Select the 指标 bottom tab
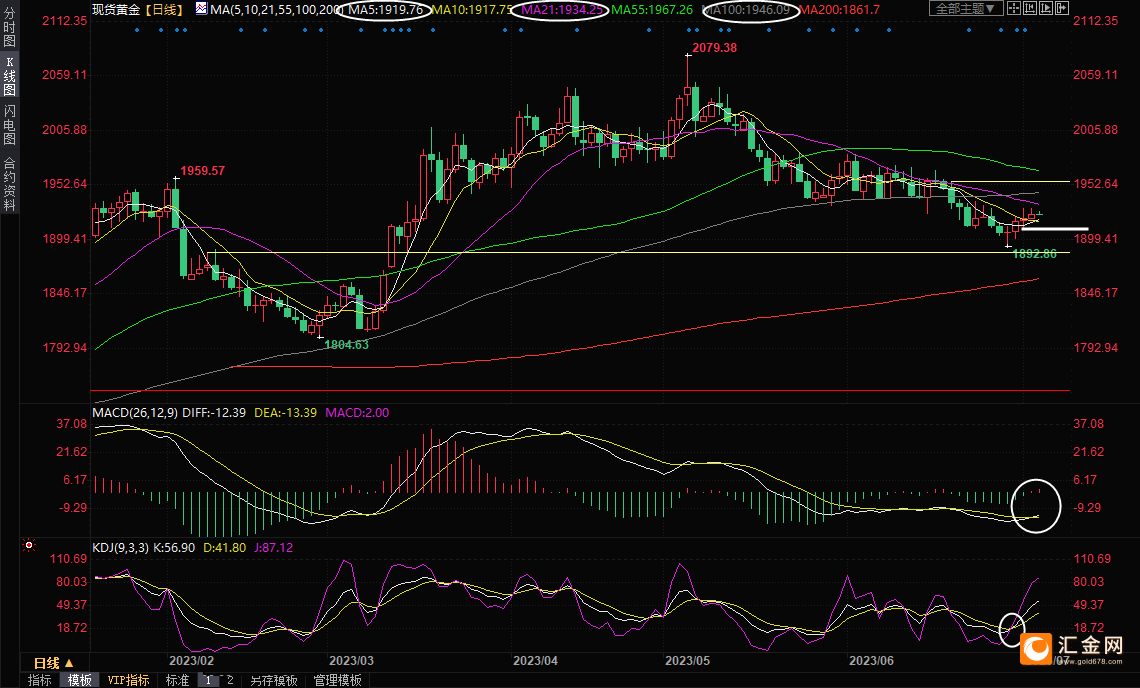Screen dimensions: 1140x688 [x=40, y=680]
